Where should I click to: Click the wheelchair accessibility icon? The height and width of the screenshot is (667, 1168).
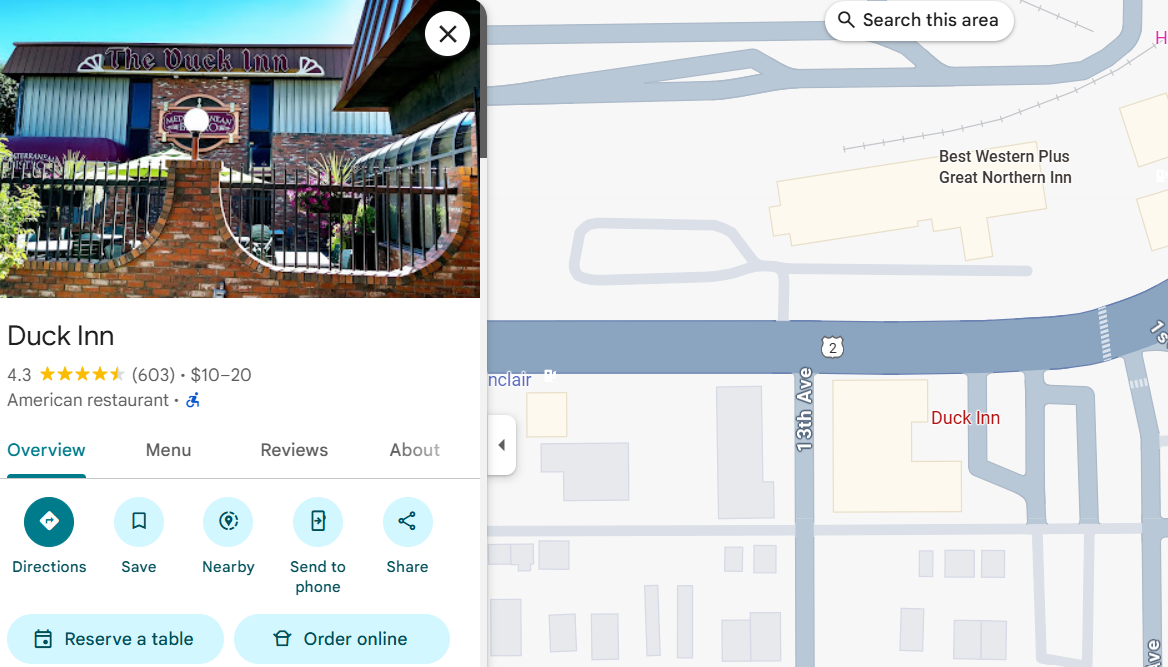coord(193,401)
